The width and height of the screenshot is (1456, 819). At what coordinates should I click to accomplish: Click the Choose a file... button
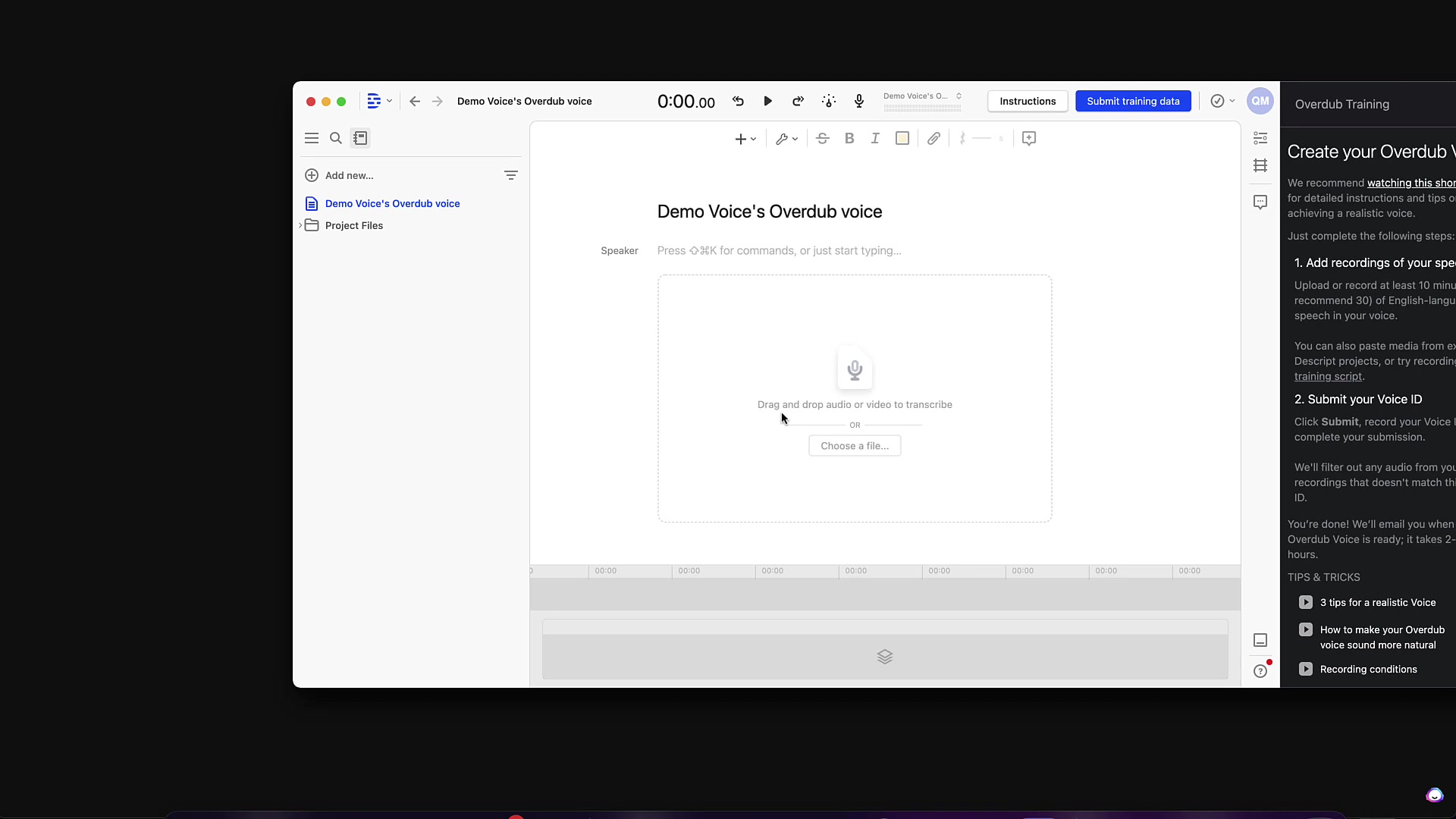pos(855,446)
